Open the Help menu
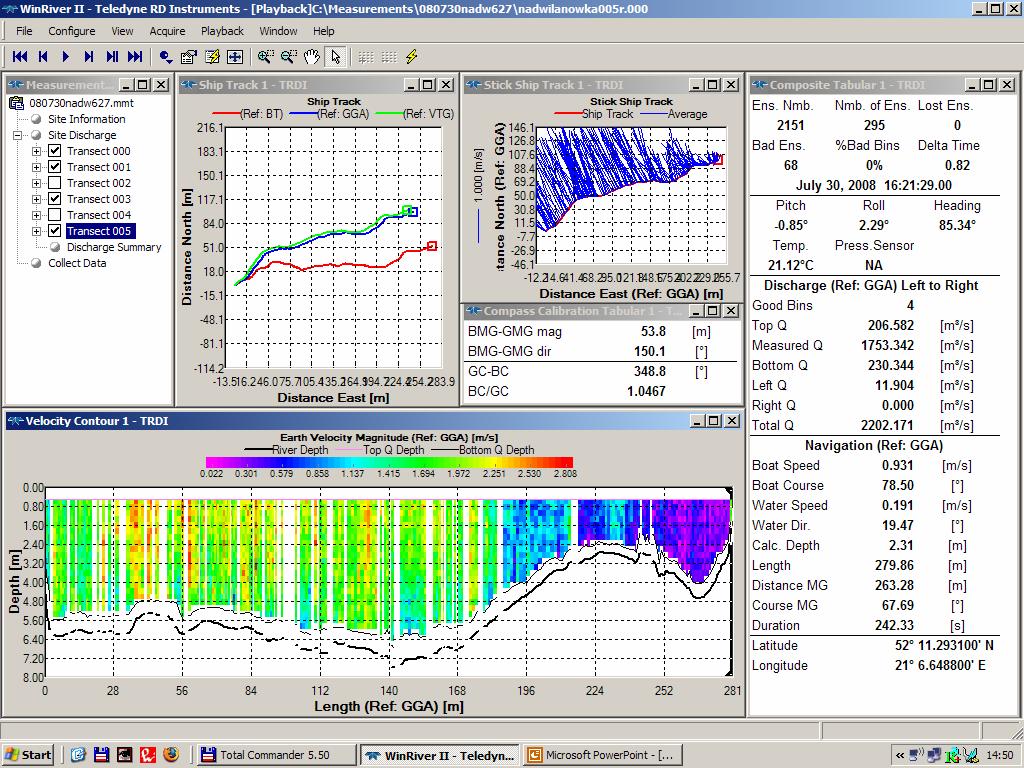Screen dimensions: 1024x768 pyautogui.click(x=323, y=31)
